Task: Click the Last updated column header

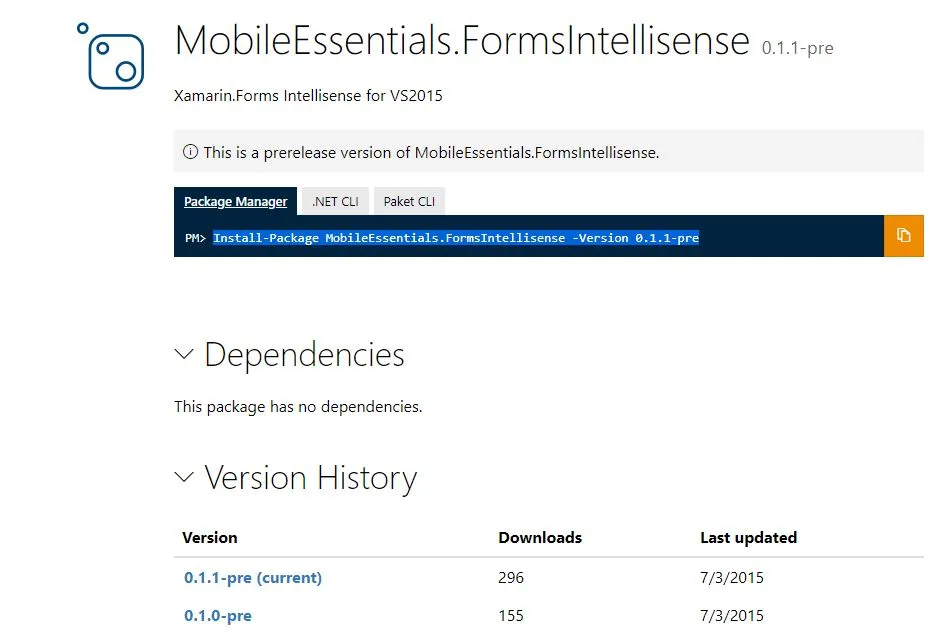Action: (748, 538)
